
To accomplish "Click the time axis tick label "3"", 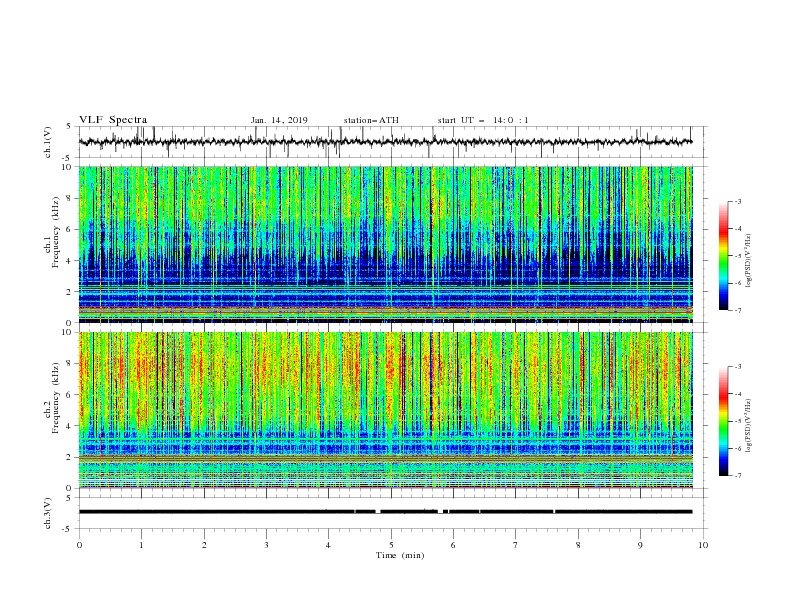I will pyautogui.click(x=266, y=545).
